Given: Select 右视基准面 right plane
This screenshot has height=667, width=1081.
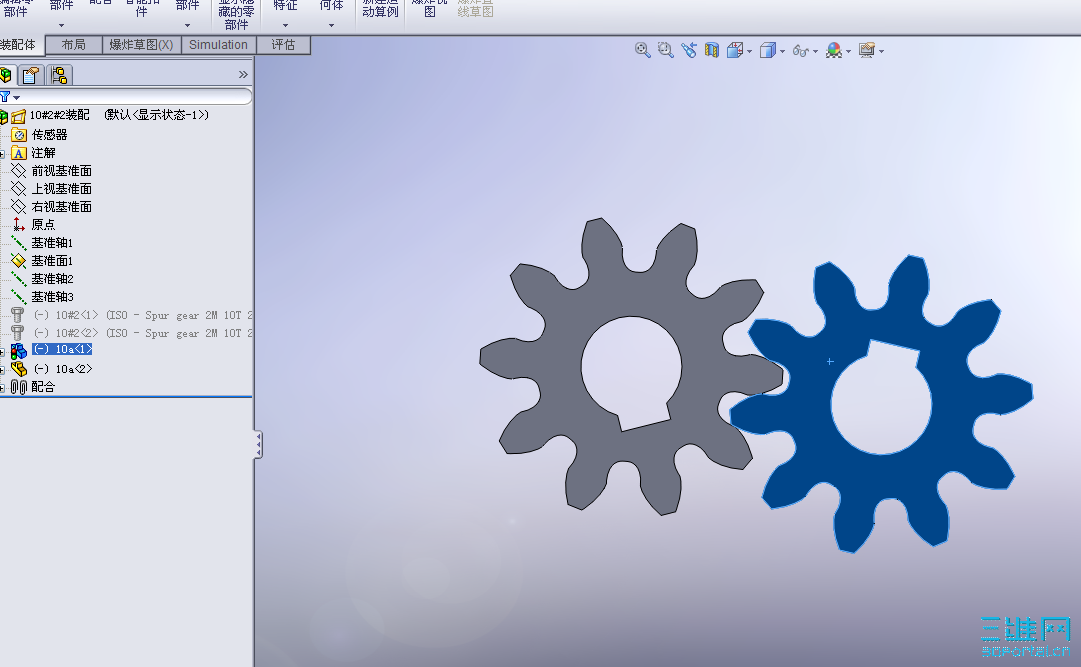Looking at the screenshot, I should (x=61, y=206).
